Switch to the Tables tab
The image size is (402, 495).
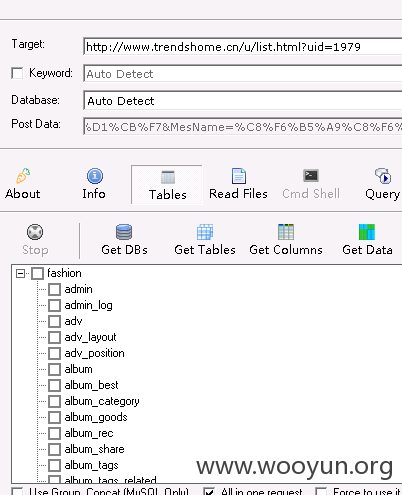(167, 185)
